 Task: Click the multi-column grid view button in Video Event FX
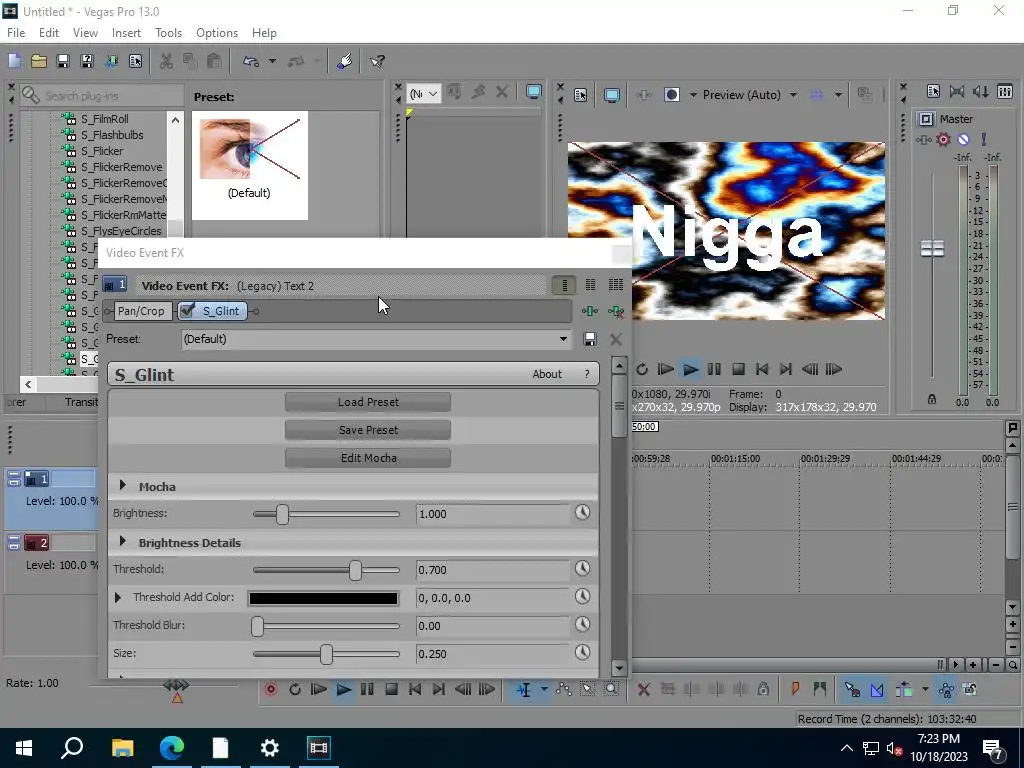(615, 285)
